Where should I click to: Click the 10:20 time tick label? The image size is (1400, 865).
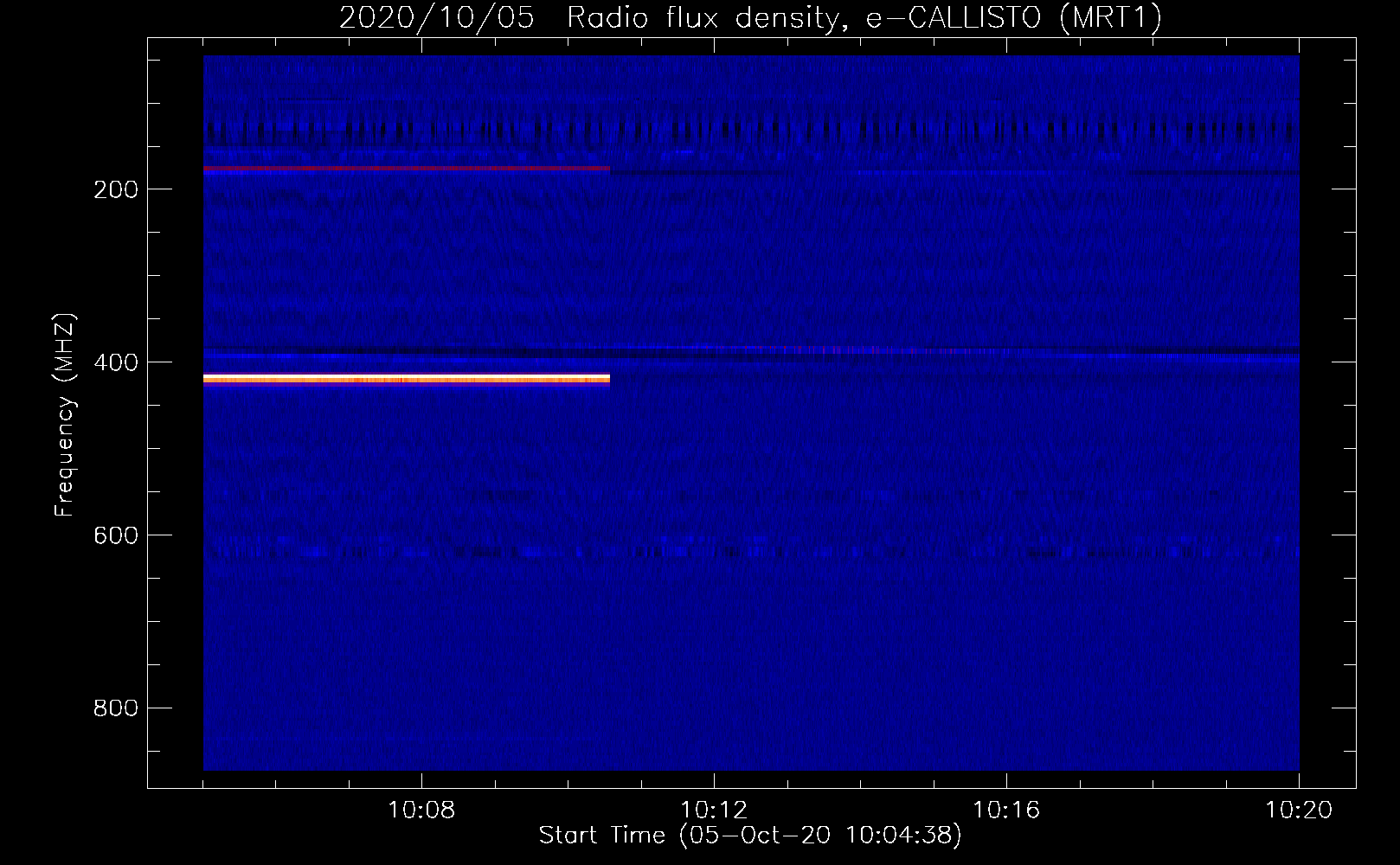(1299, 811)
